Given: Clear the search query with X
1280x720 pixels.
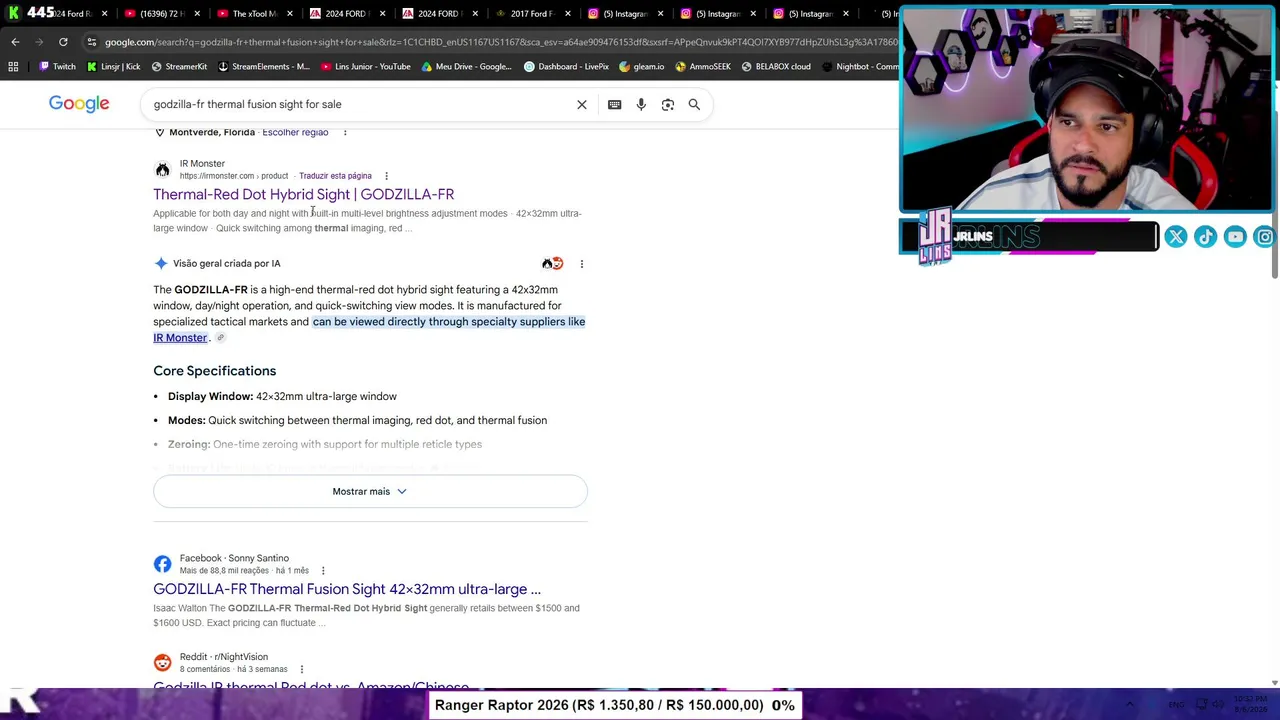Looking at the screenshot, I should pos(582,104).
